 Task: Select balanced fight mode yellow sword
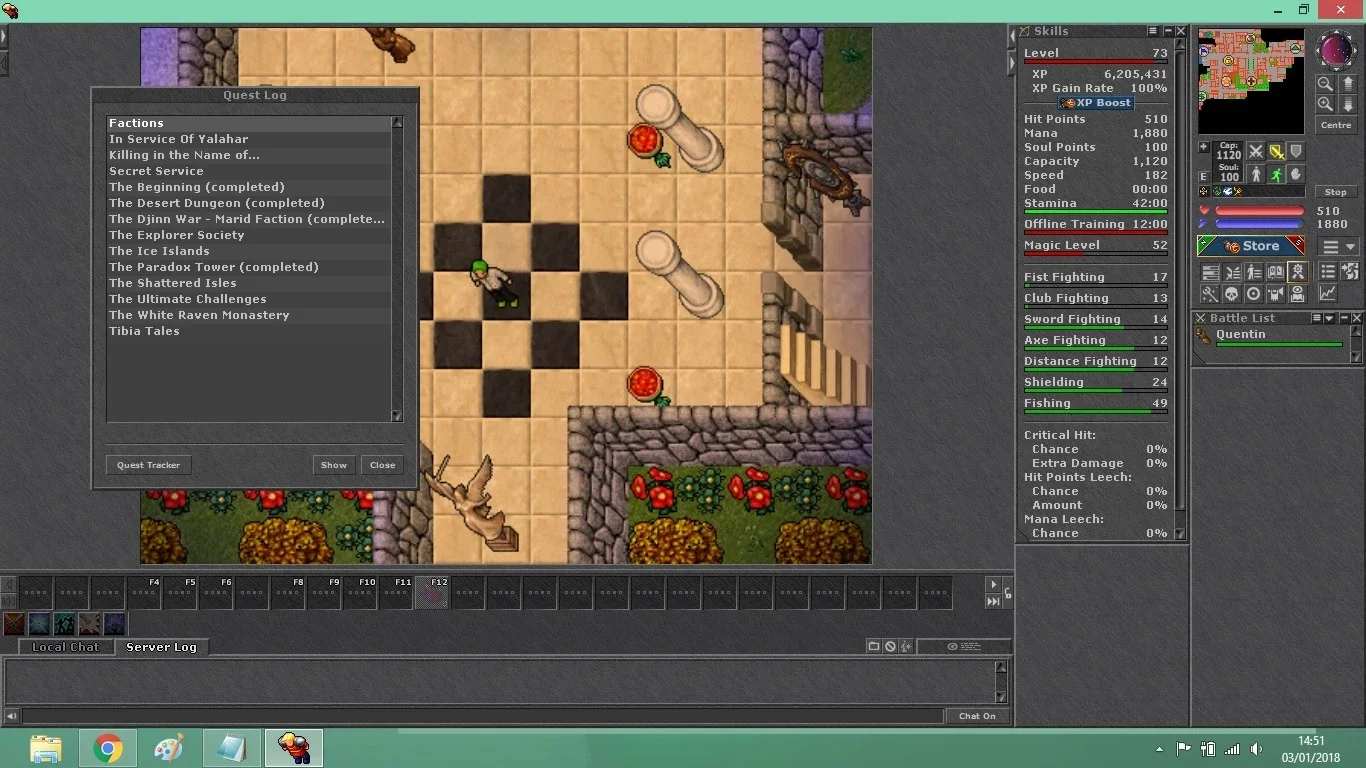(1277, 151)
